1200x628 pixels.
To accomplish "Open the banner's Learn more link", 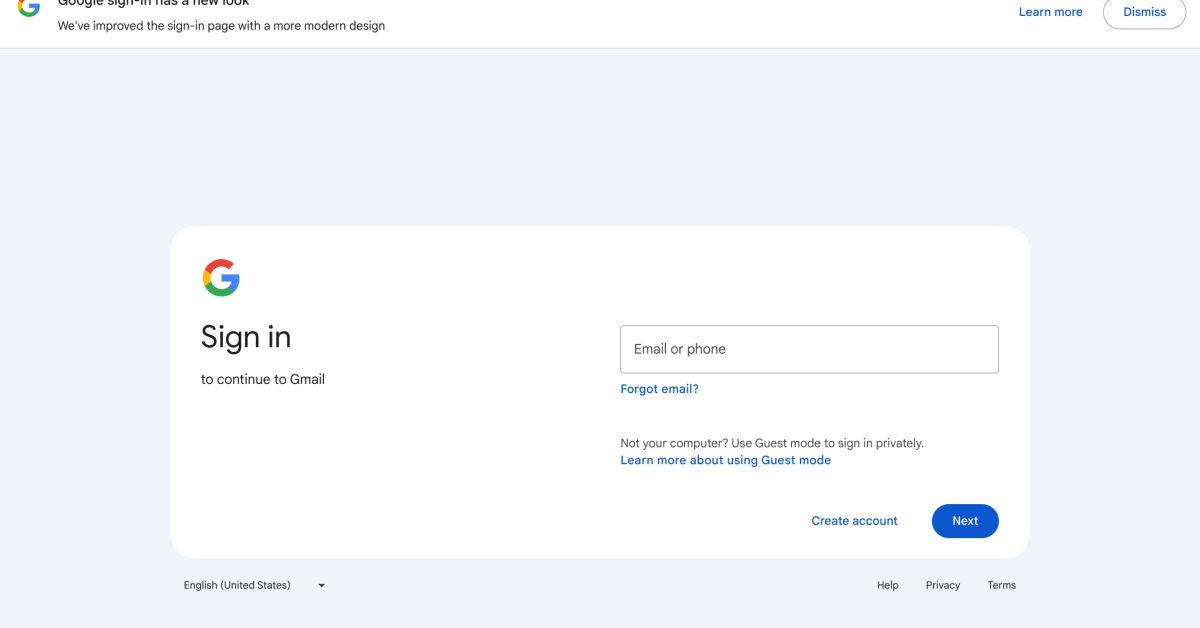I will point(1050,12).
